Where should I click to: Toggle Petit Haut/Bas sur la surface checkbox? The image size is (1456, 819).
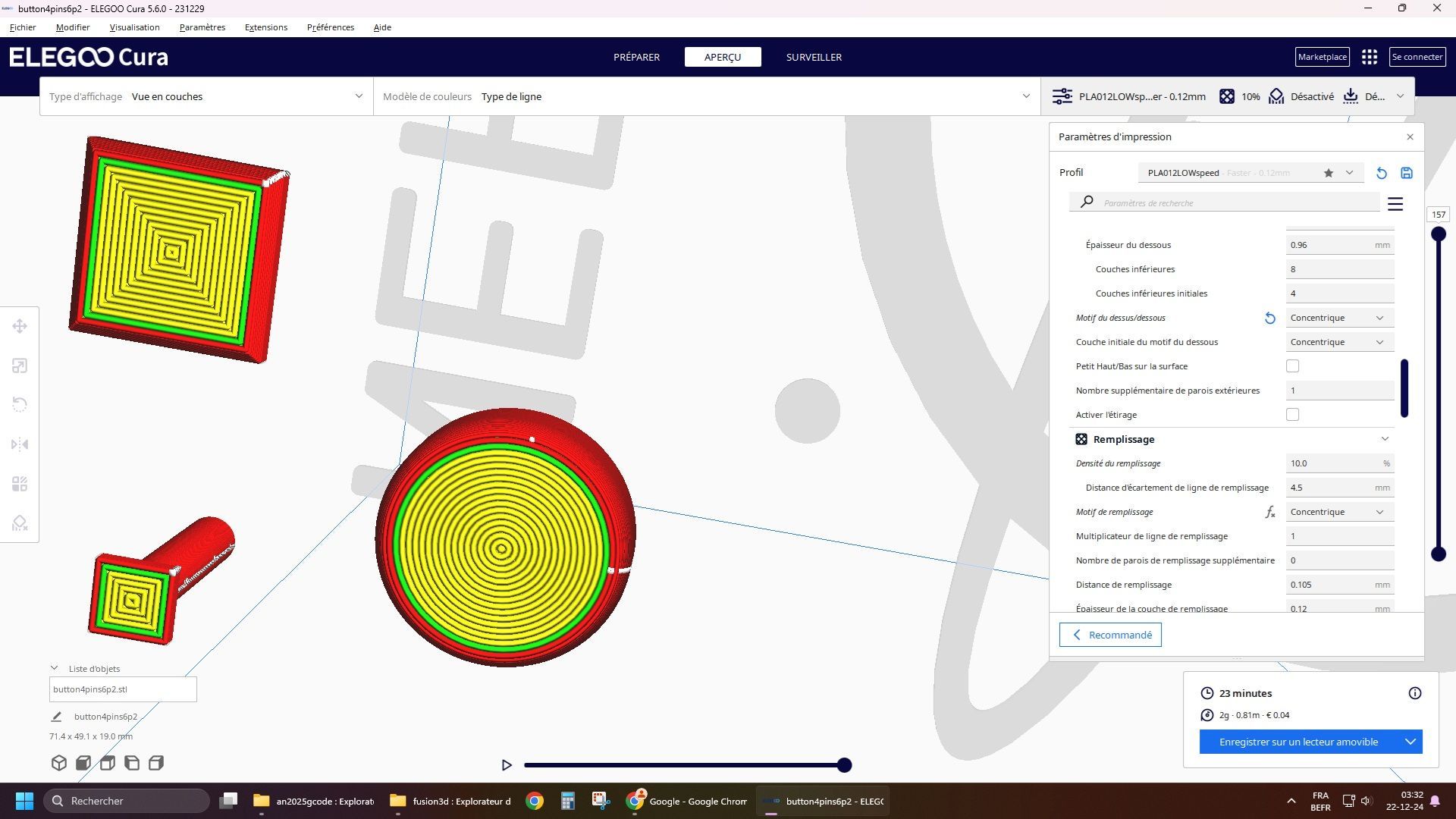click(x=1293, y=366)
